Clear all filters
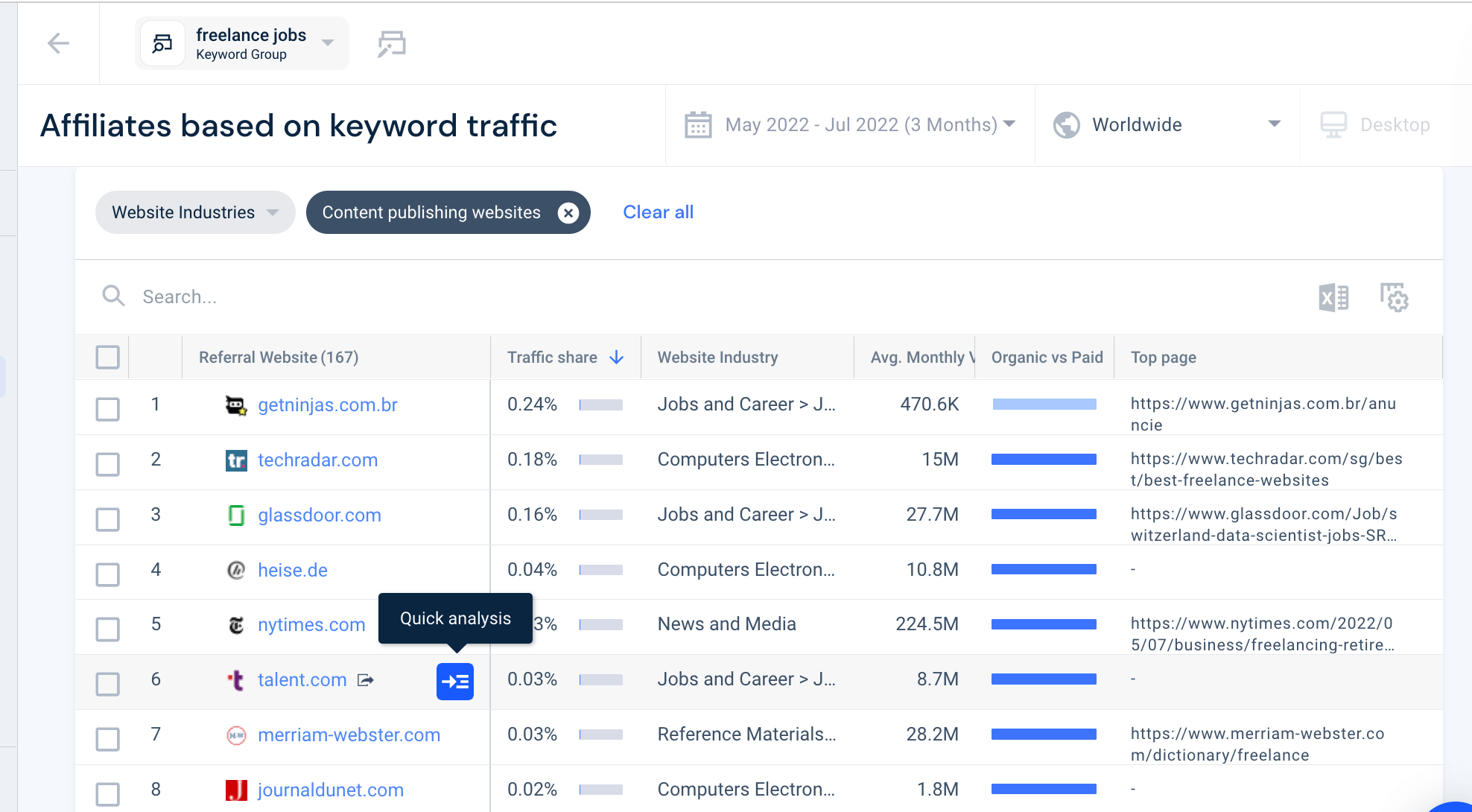 tap(658, 212)
